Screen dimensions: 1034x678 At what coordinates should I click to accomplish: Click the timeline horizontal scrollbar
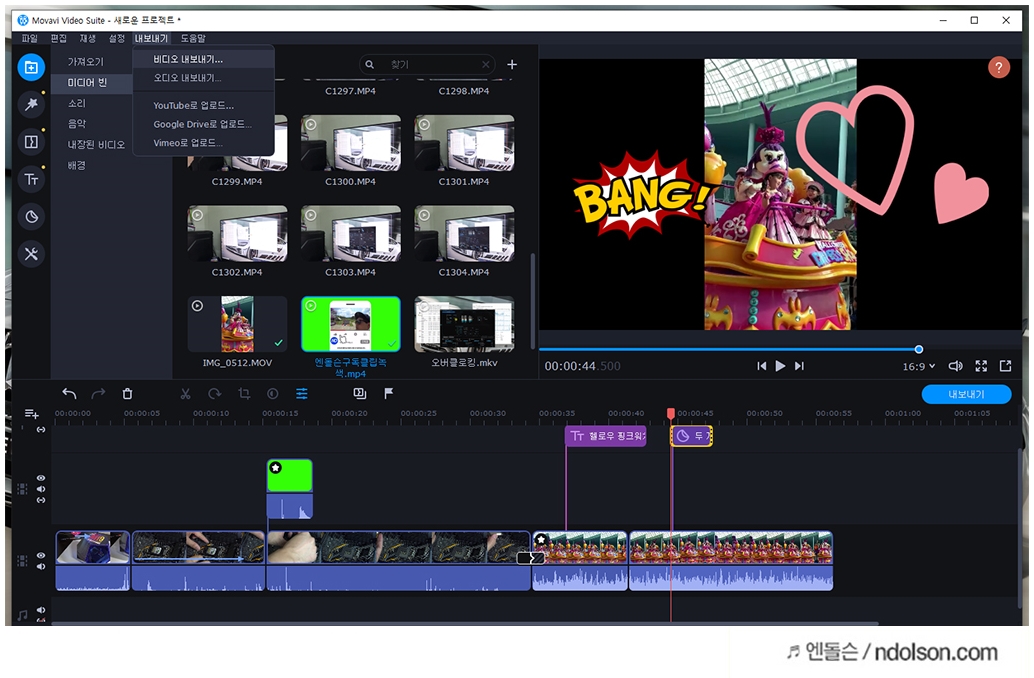pyautogui.click(x=465, y=623)
